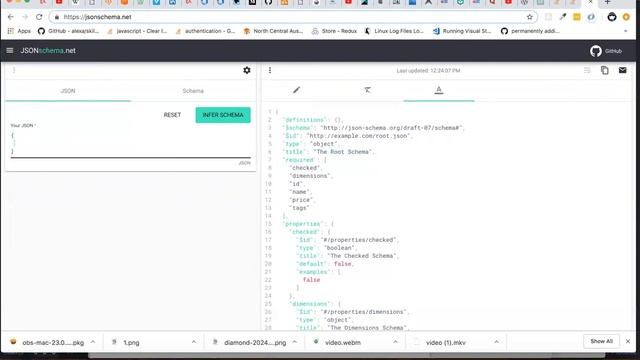Open the hamburger menu beside JSONschema.net
The image size is (640, 360).
(x=10, y=51)
